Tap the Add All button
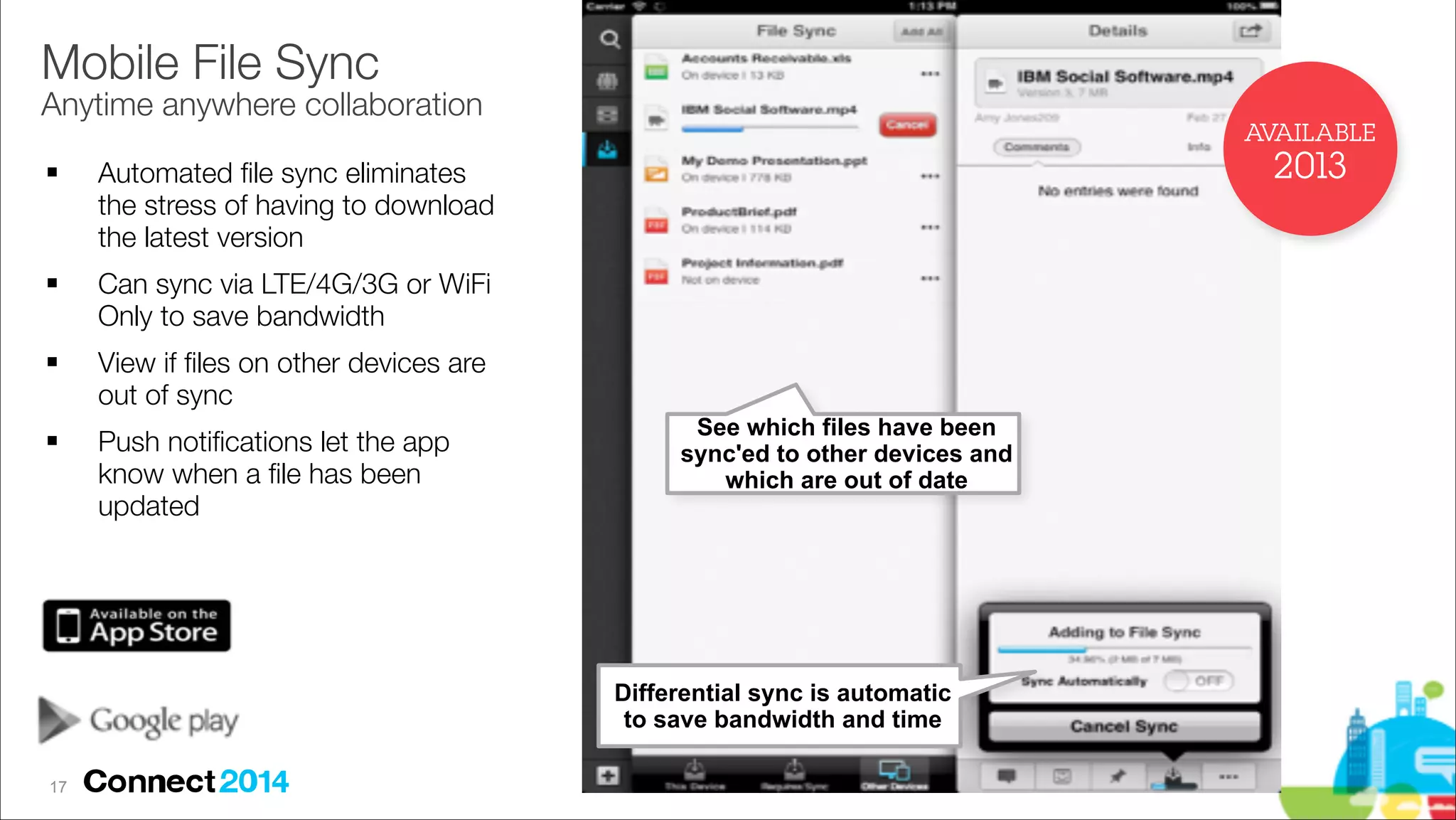Viewport: 1456px width, 820px height. pos(921,32)
